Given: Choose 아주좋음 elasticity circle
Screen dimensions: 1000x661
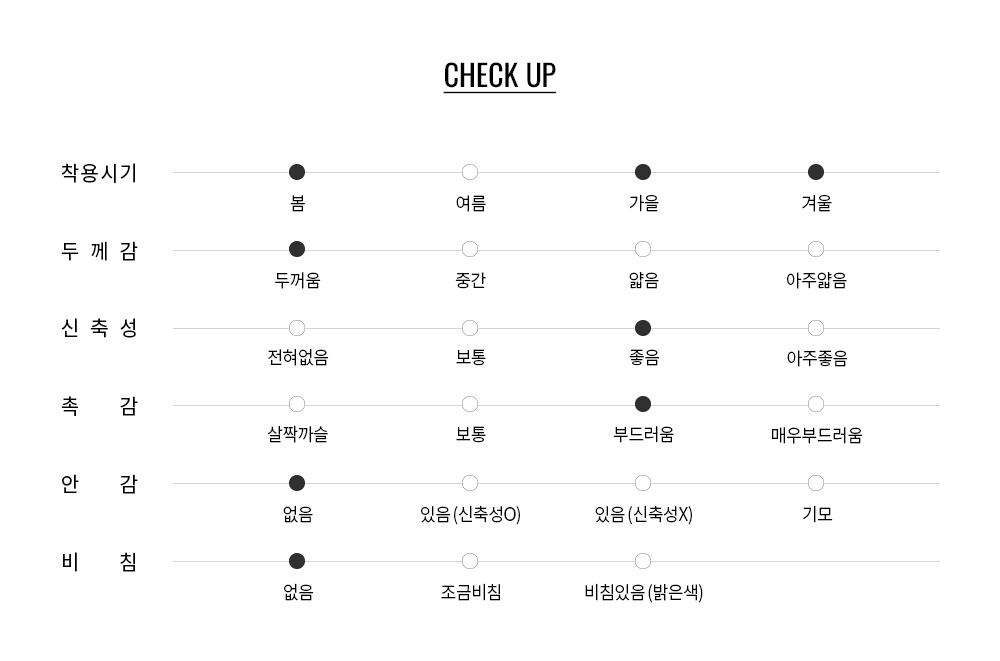Looking at the screenshot, I should pyautogui.click(x=816, y=328).
